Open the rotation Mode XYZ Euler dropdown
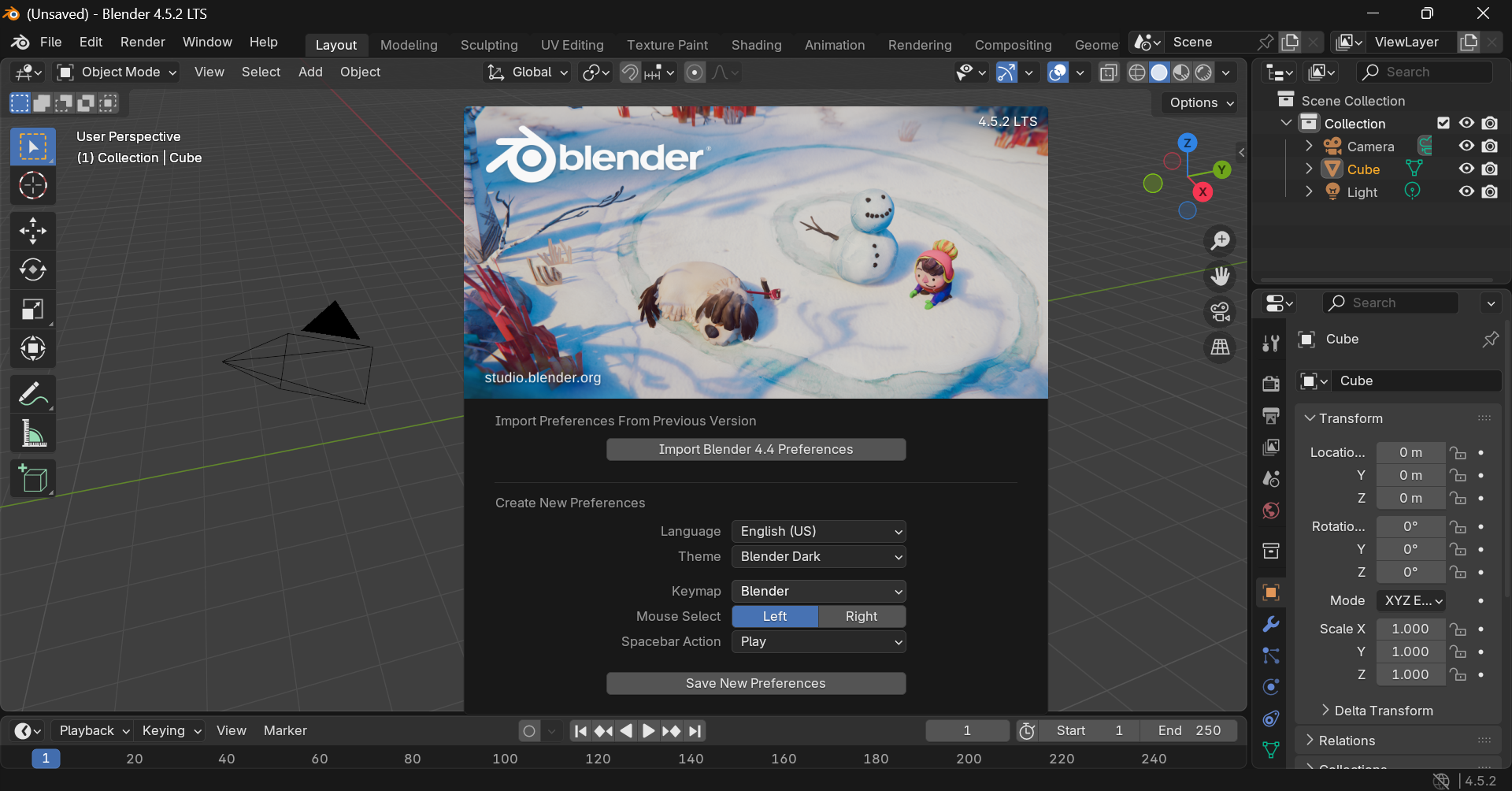The height and width of the screenshot is (791, 1512). [1410, 600]
